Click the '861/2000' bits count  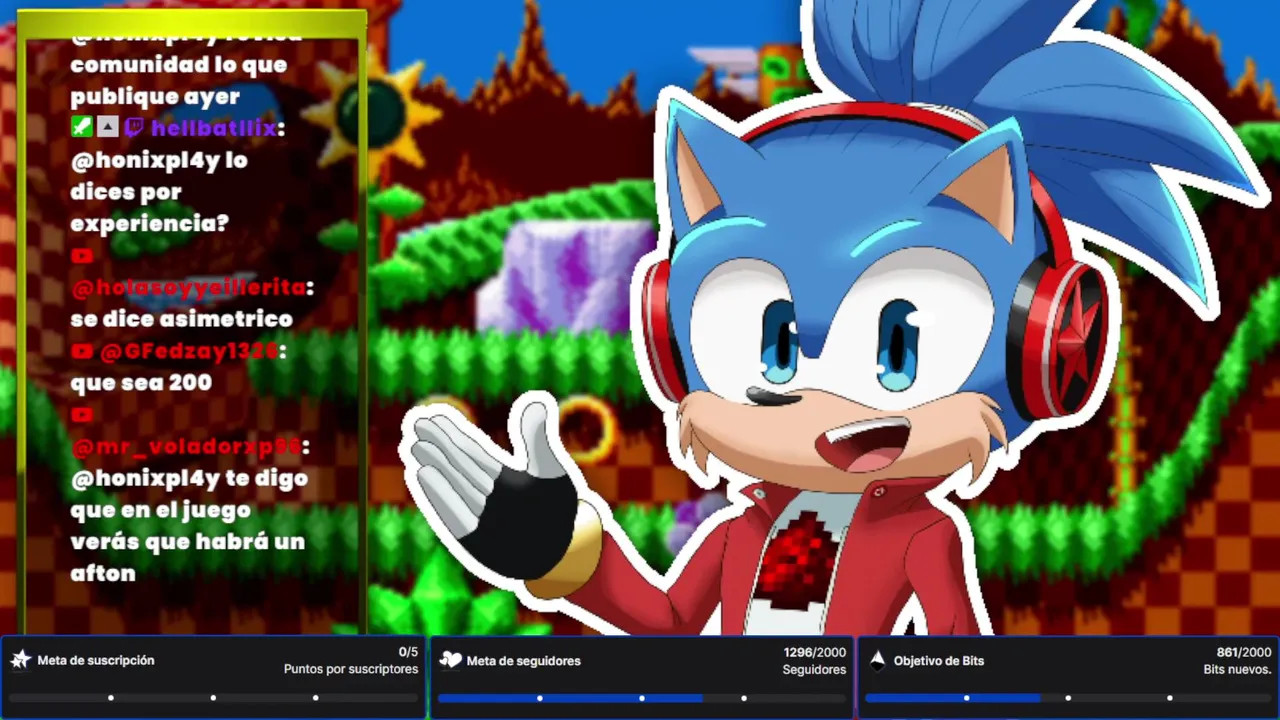[1244, 652]
